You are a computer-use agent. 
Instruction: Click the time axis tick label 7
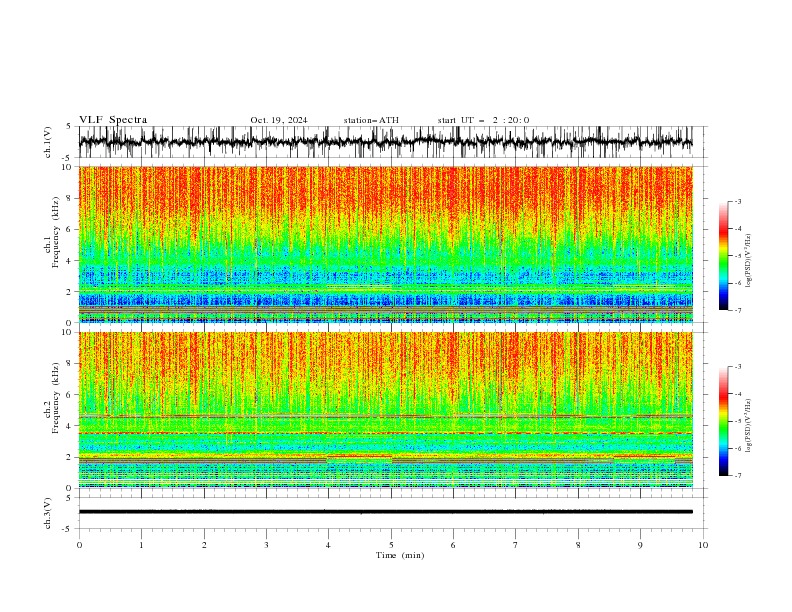pyautogui.click(x=515, y=545)
